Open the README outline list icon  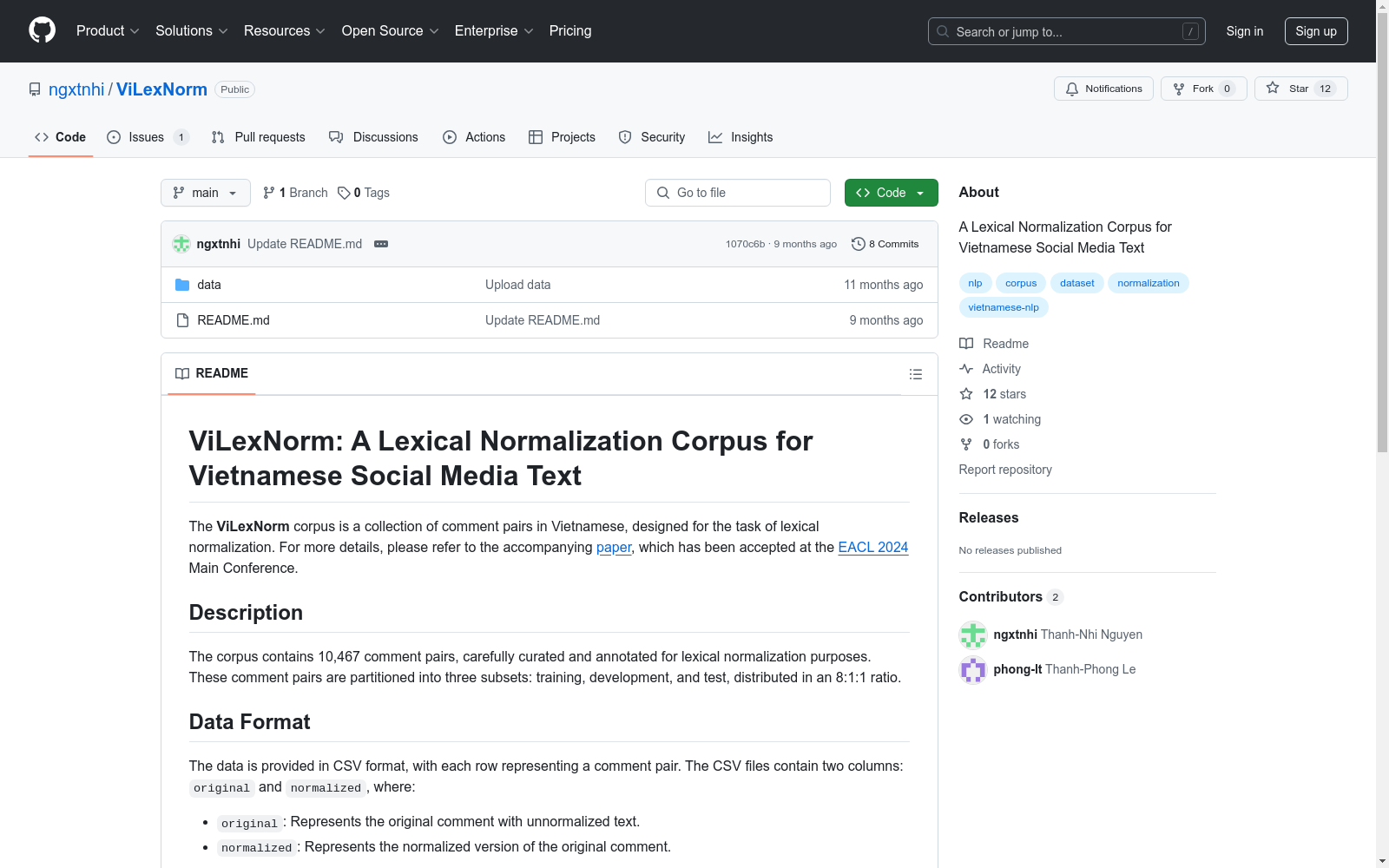click(x=916, y=374)
